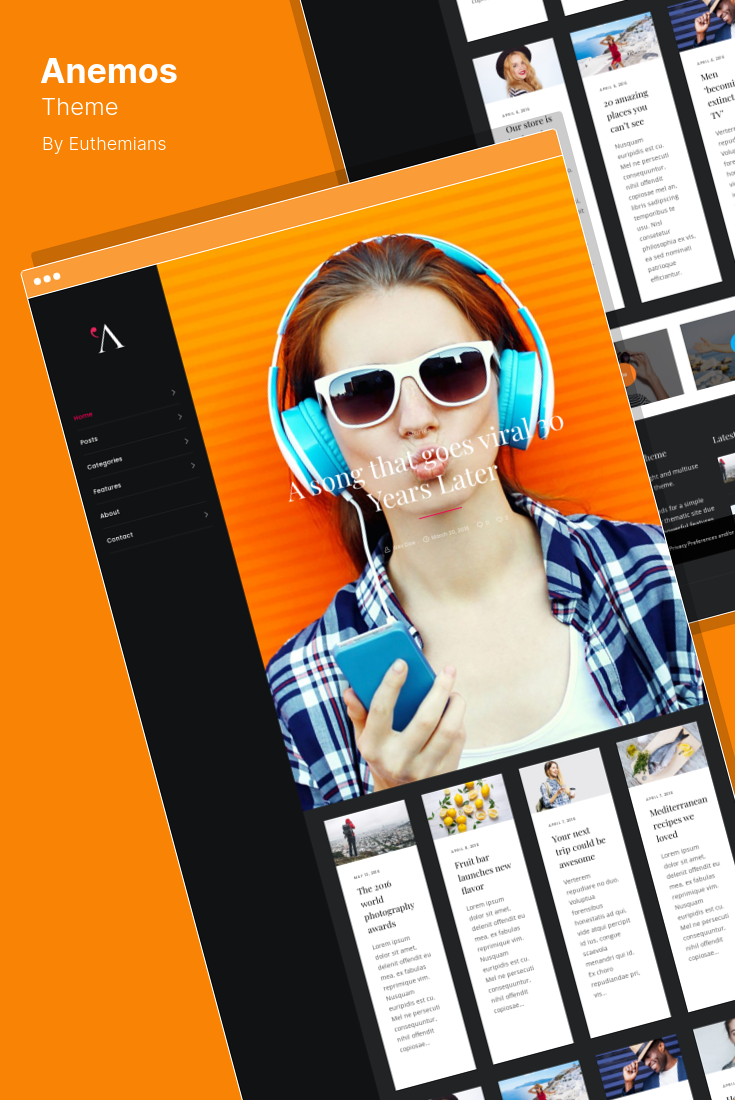This screenshot has height=1100, width=735.
Task: Click 'Verterem' excerpt on Your next trip card
Action: (600, 935)
